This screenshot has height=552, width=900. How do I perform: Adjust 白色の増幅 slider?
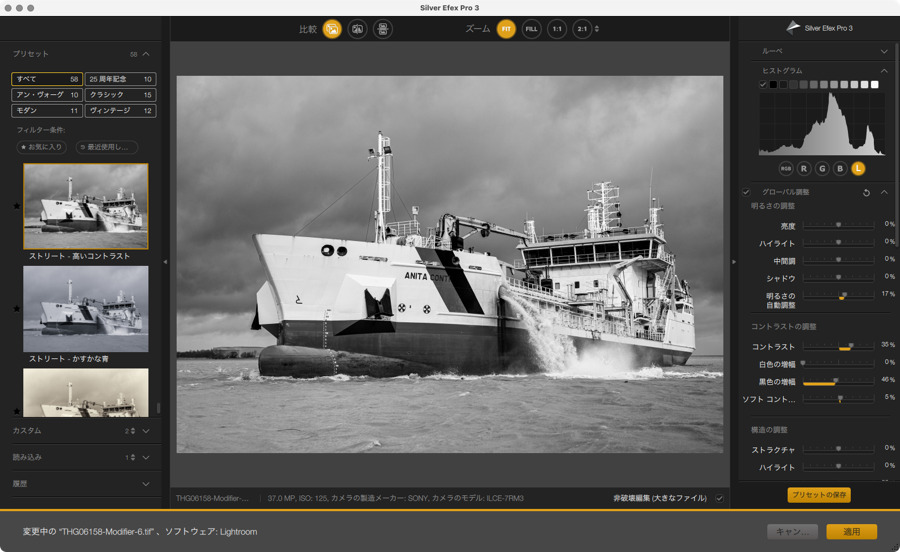point(838,364)
